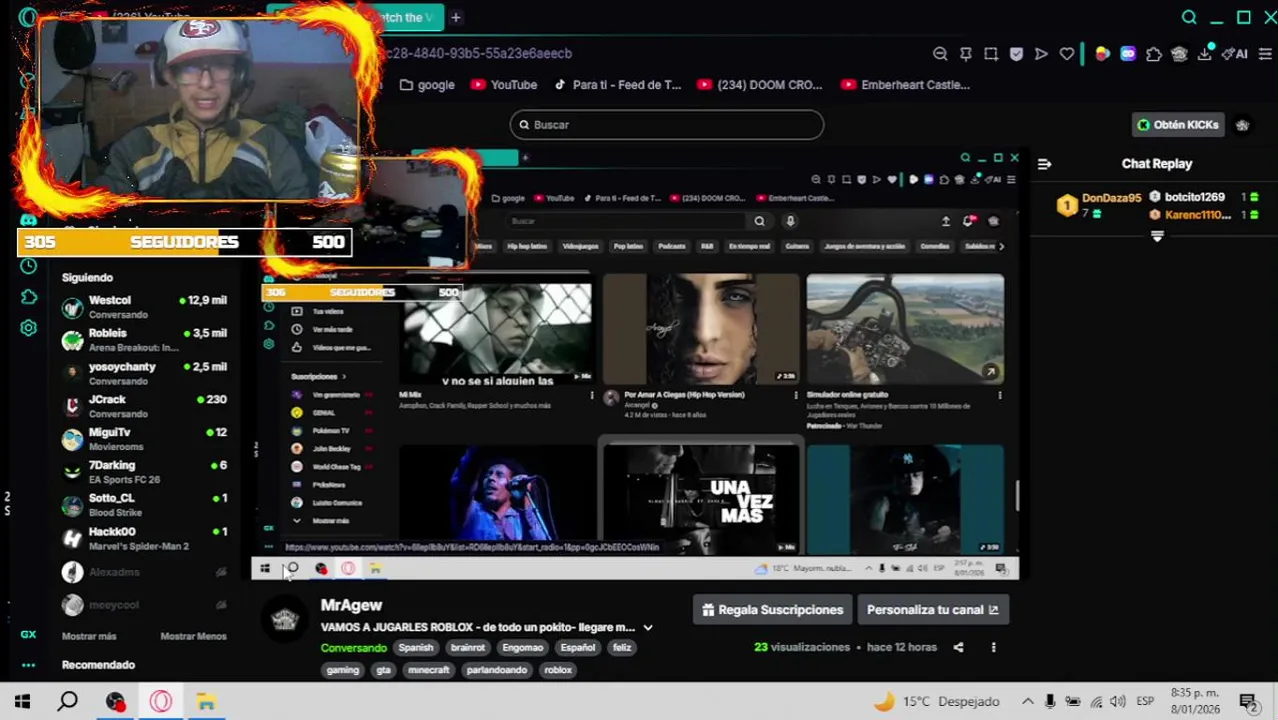Viewport: 1278px width, 720px height.
Task: Click the AI button in the browser toolbar
Action: click(x=1234, y=54)
